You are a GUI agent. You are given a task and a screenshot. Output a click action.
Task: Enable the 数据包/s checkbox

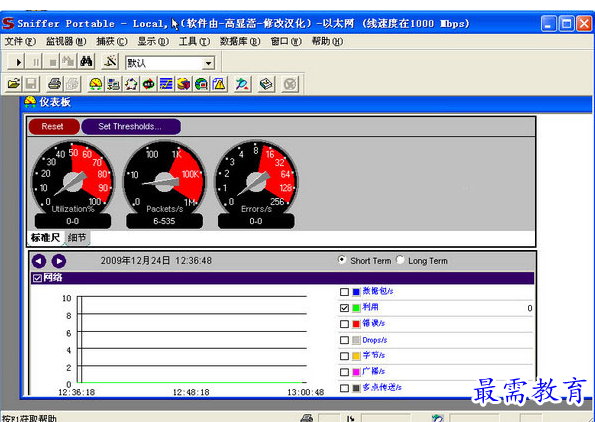point(344,292)
